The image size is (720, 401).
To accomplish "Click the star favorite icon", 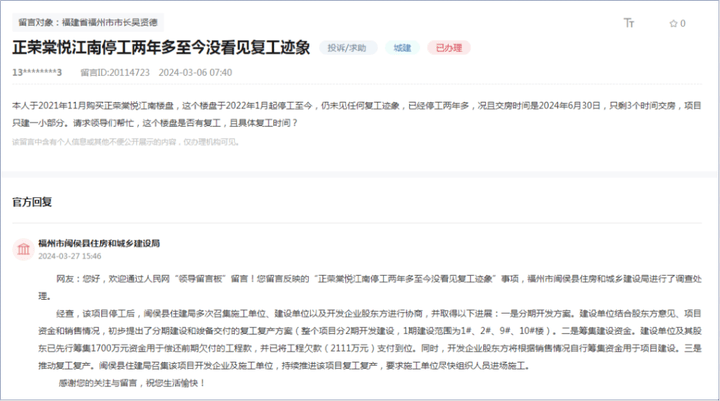I will point(673,23).
